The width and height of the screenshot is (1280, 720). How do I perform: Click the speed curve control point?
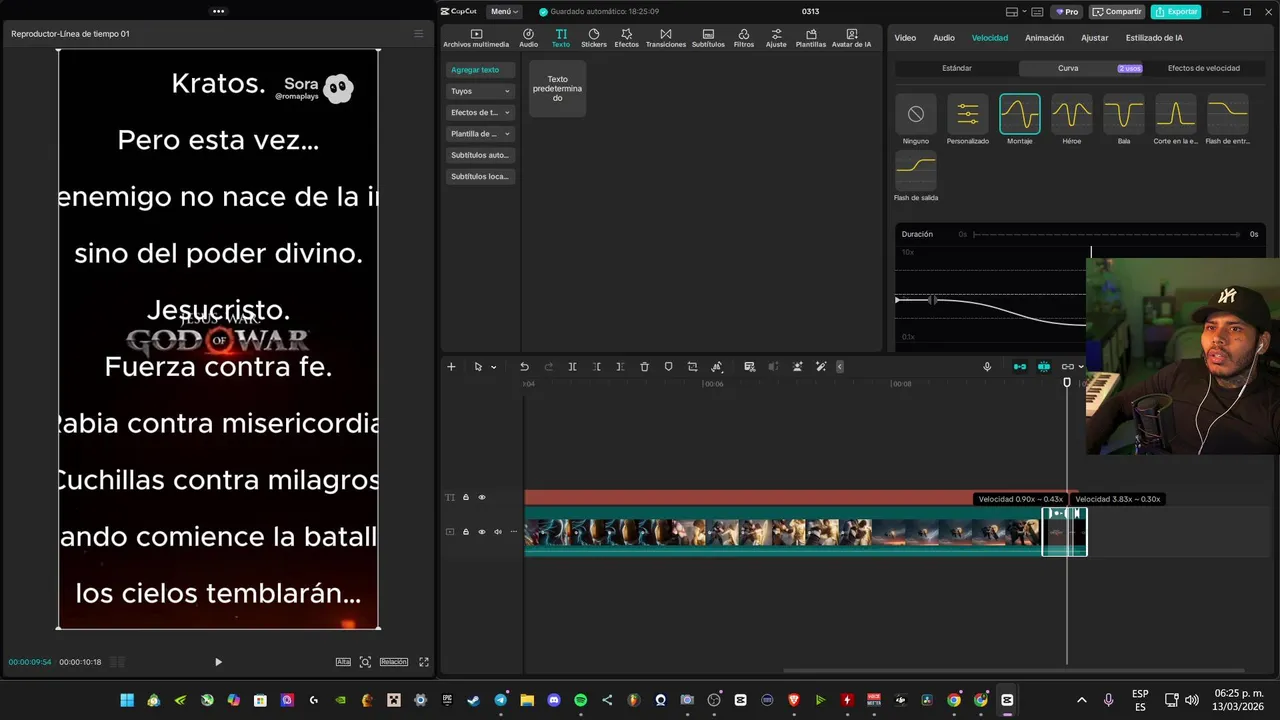point(932,300)
